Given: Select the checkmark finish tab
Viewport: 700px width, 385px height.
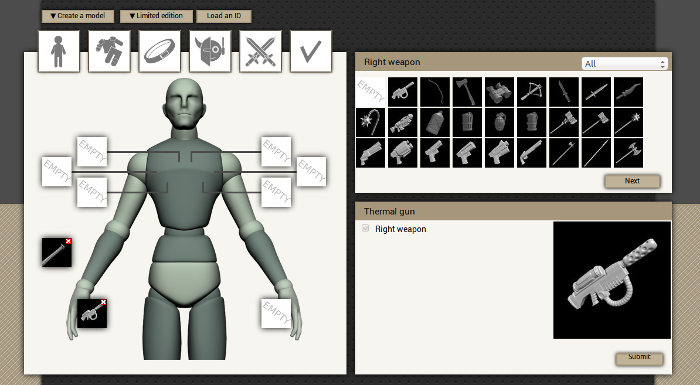Looking at the screenshot, I should (x=311, y=51).
